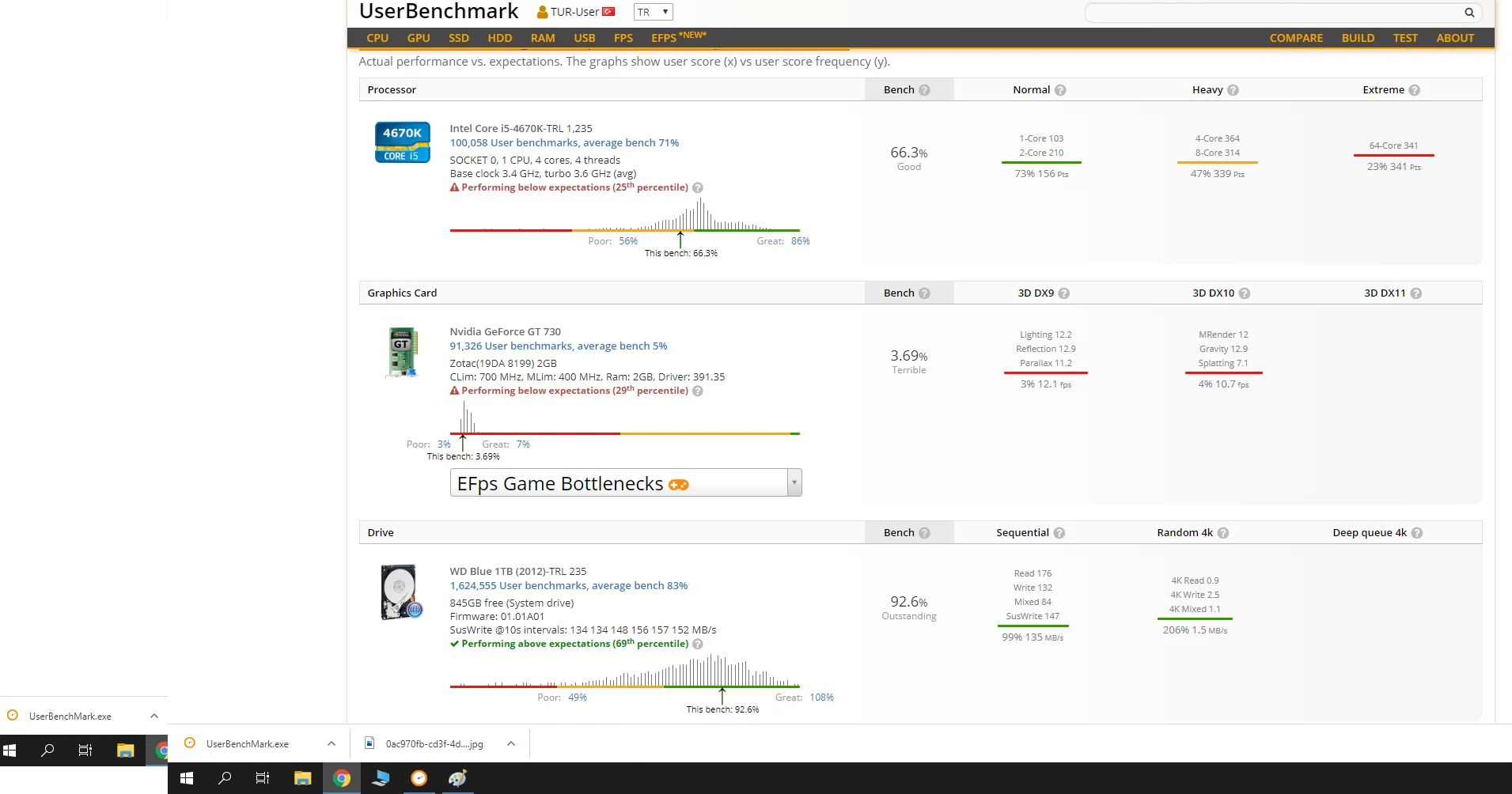Click help icon after the 69th percentile note
The width and height of the screenshot is (1512, 794).
click(x=698, y=645)
